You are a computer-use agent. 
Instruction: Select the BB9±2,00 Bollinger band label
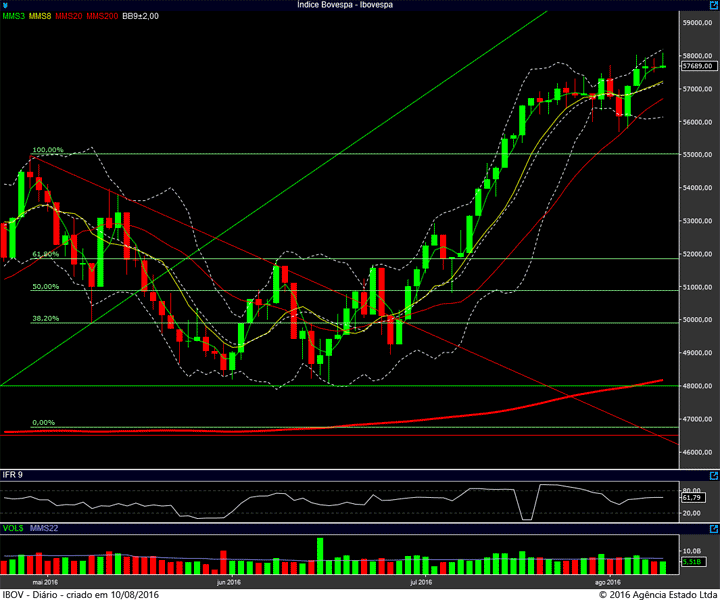click(141, 16)
